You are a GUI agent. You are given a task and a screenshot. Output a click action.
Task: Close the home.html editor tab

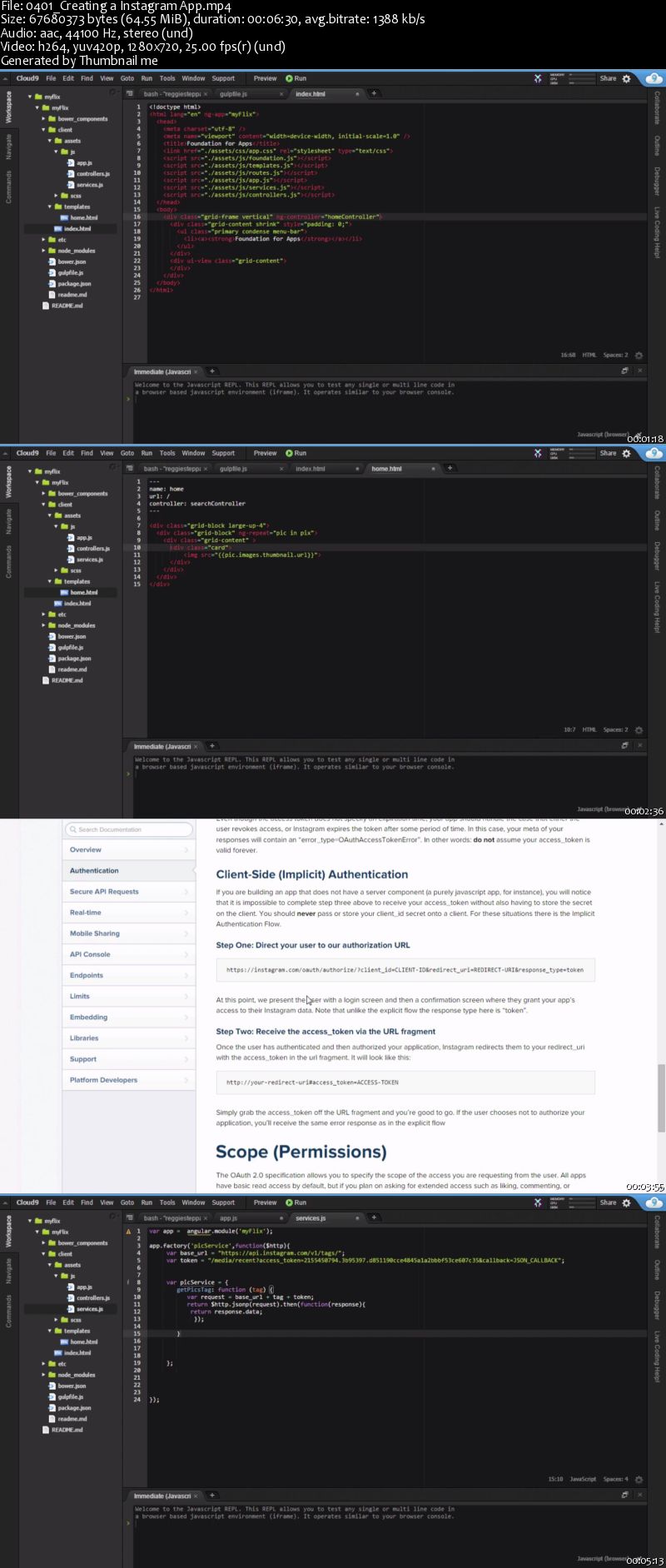coord(433,469)
